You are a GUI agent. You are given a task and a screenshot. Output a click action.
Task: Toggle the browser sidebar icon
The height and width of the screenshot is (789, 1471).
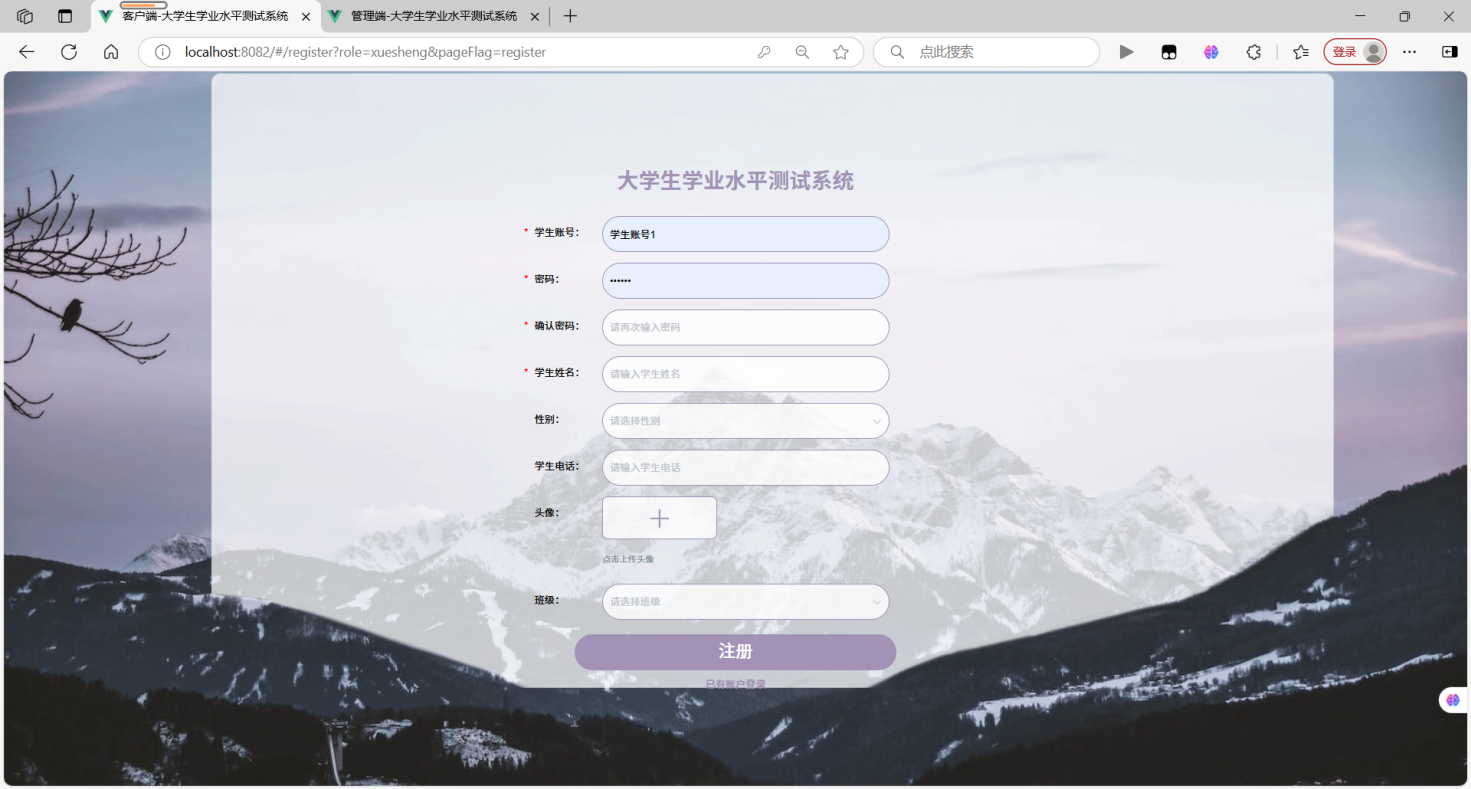tap(1449, 52)
